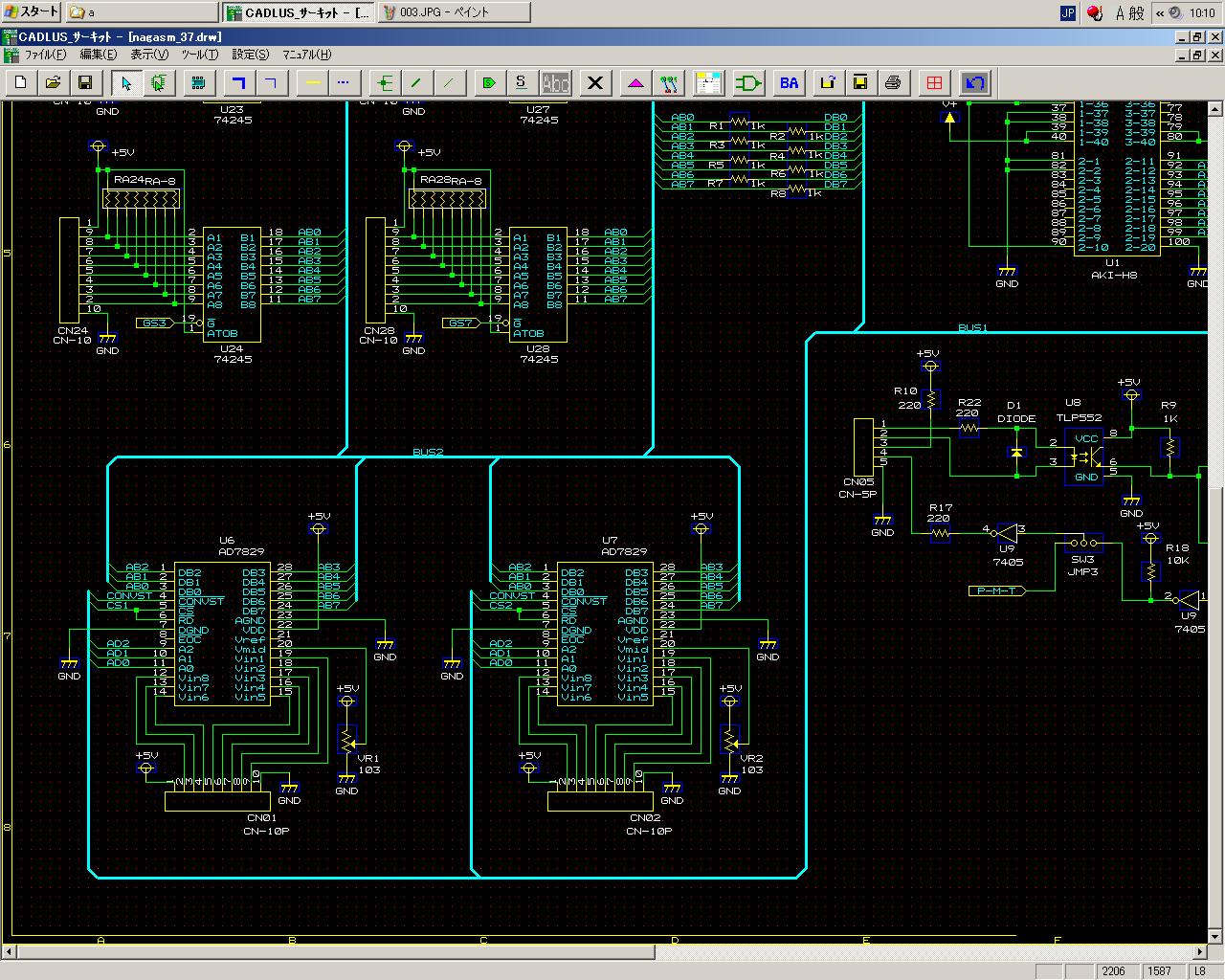This screenshot has width=1225, height=980.
Task: Open the logic gate parts library icon
Action: pyautogui.click(x=748, y=83)
